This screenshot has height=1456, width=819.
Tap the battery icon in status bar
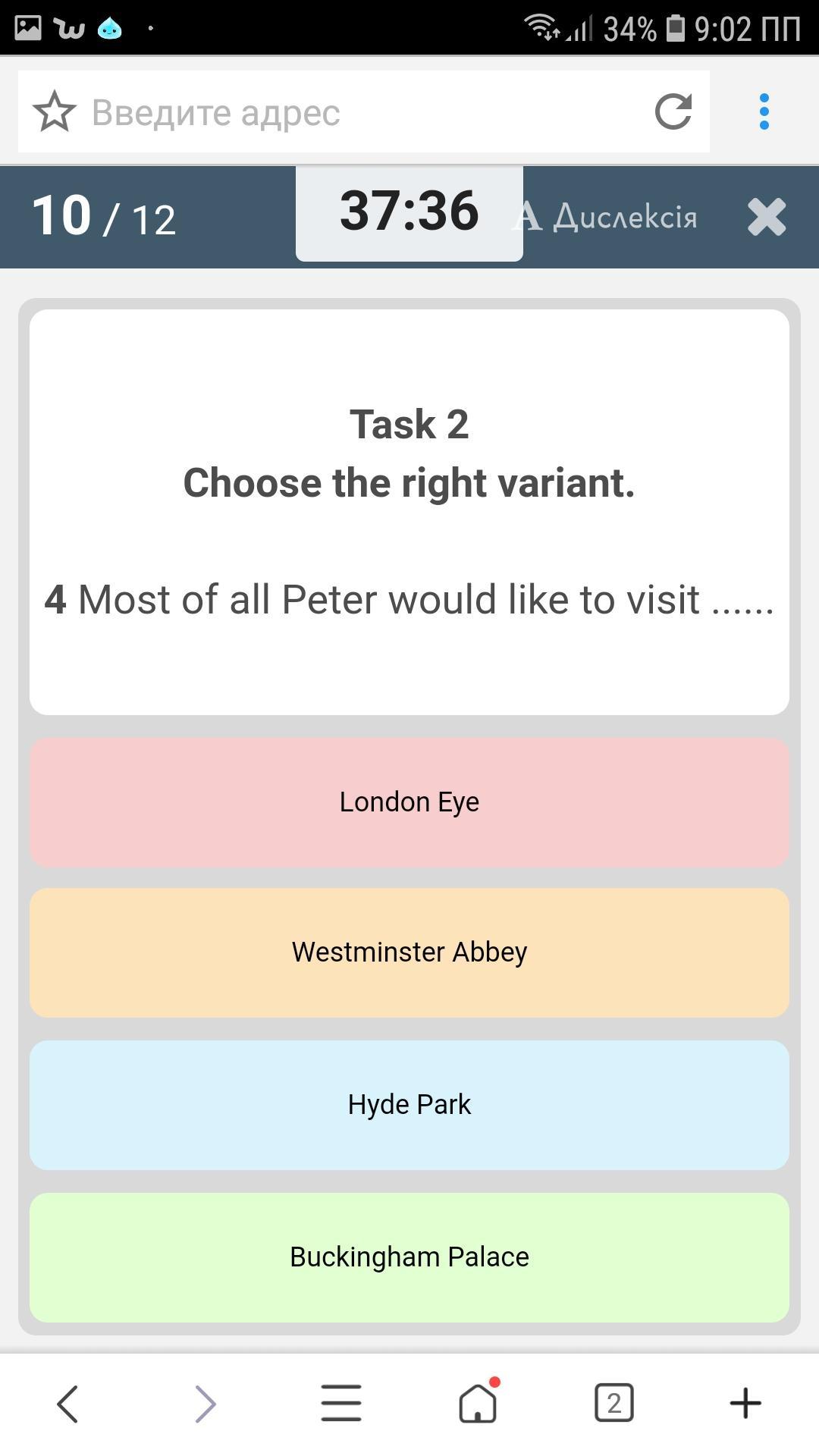pyautogui.click(x=675, y=28)
